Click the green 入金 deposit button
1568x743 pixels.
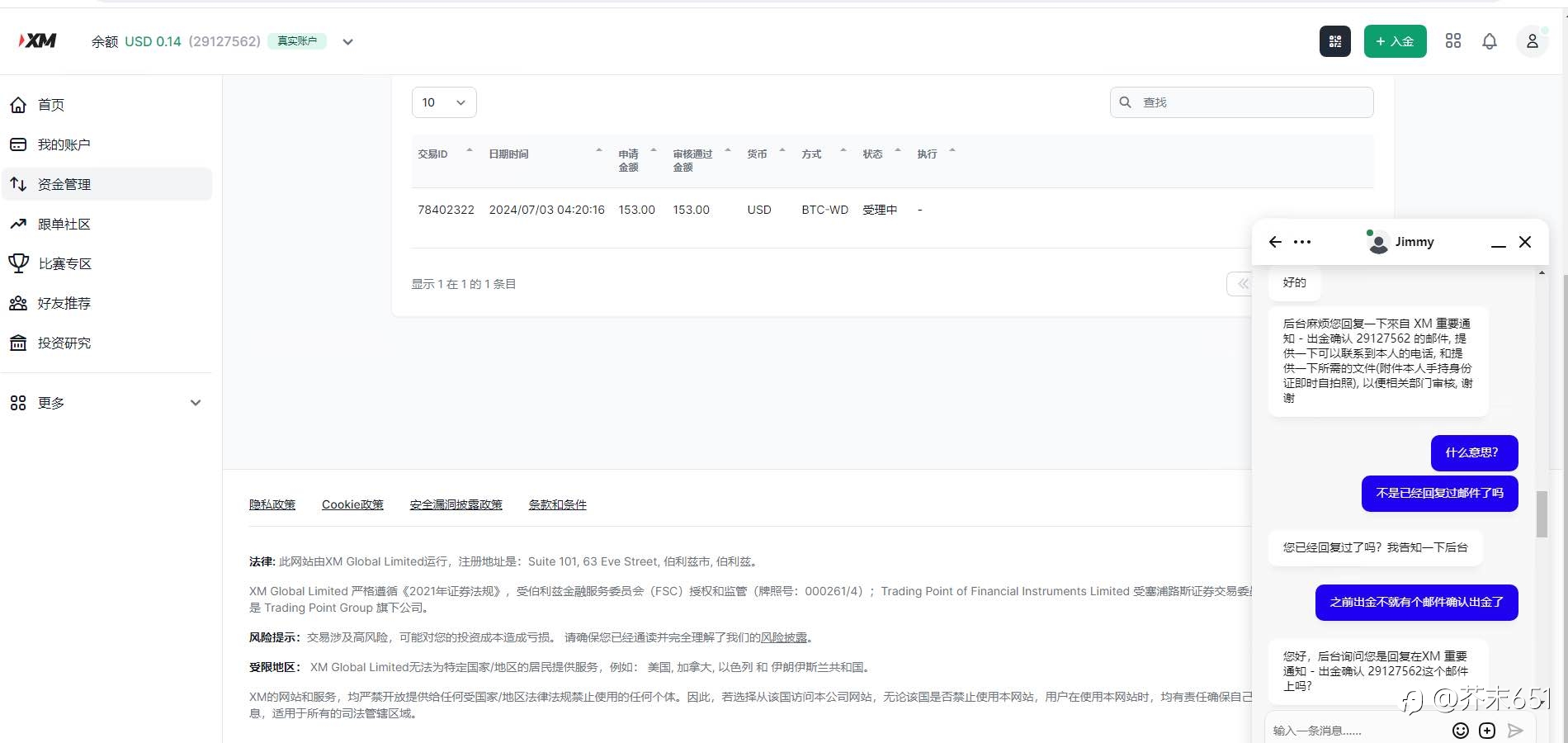click(x=1395, y=41)
